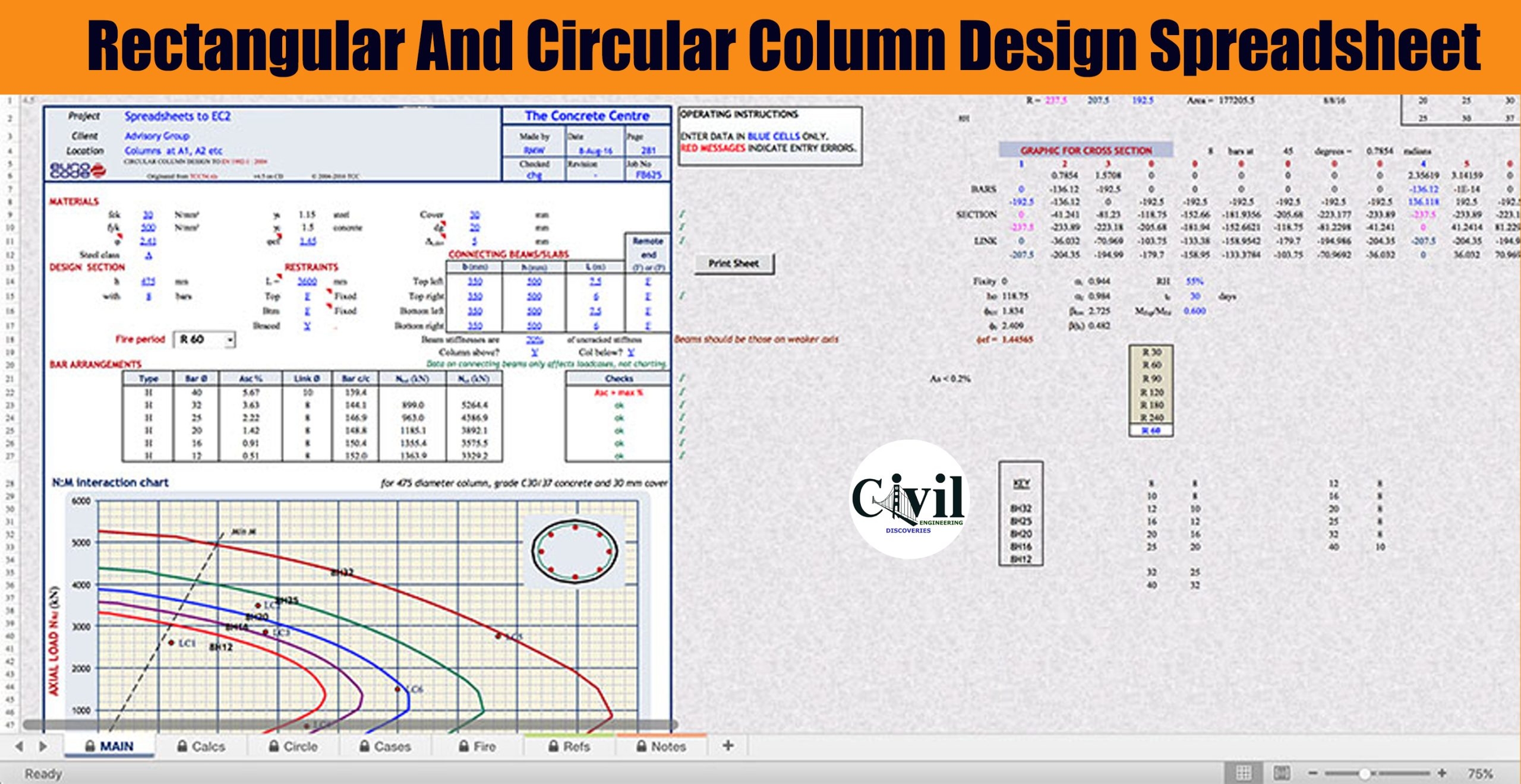The height and width of the screenshot is (784, 1521).
Task: Open the Fire period R 60 dropdown
Action: (230, 340)
